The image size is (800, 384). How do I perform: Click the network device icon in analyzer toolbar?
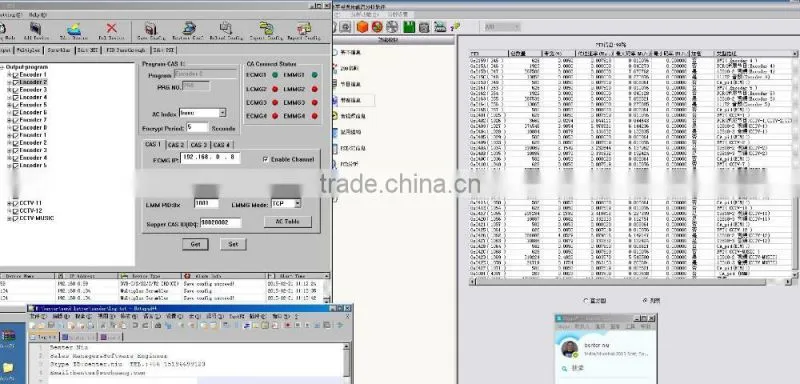(x=440, y=27)
